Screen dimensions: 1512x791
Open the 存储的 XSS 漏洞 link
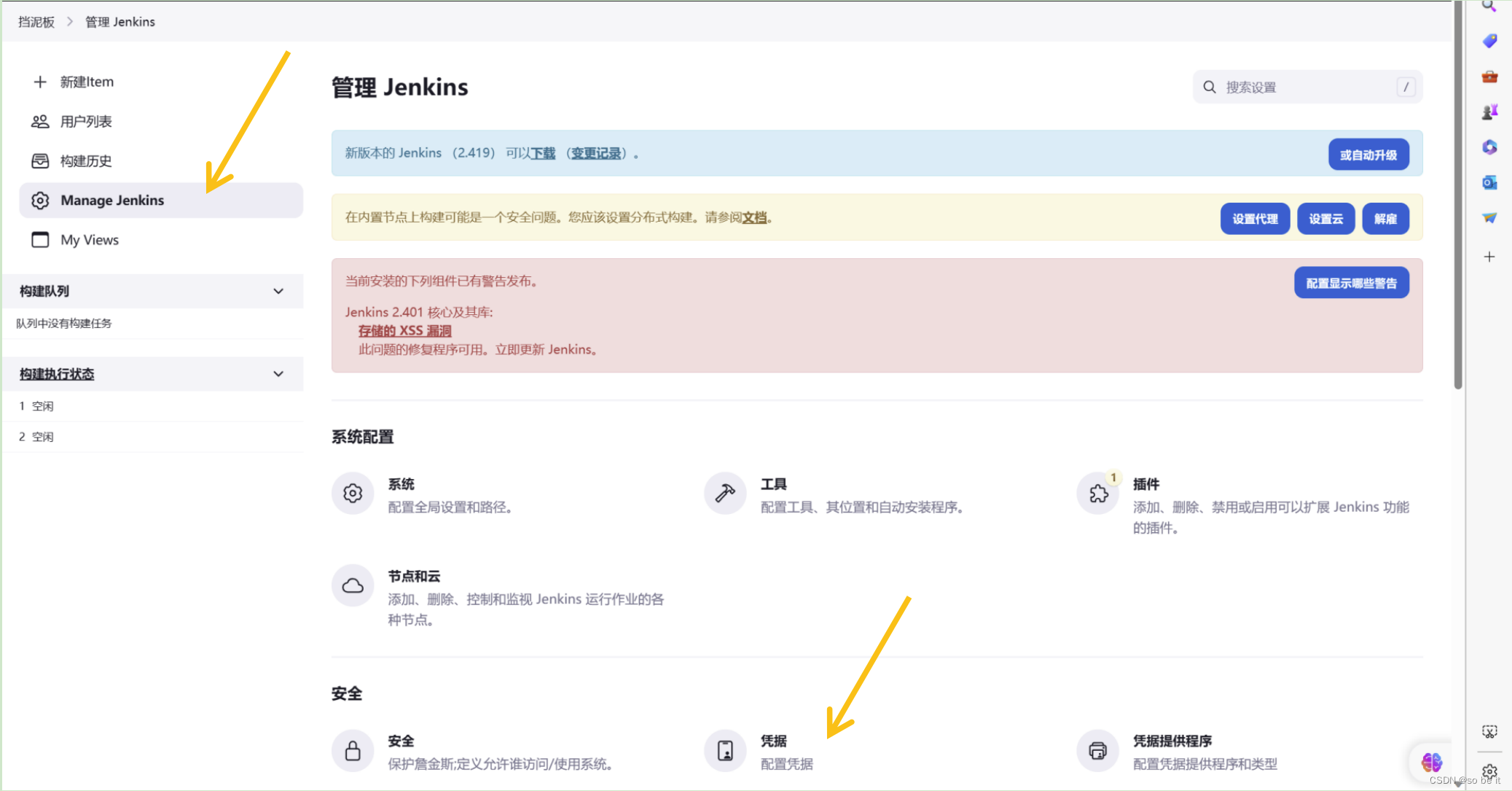pos(405,330)
